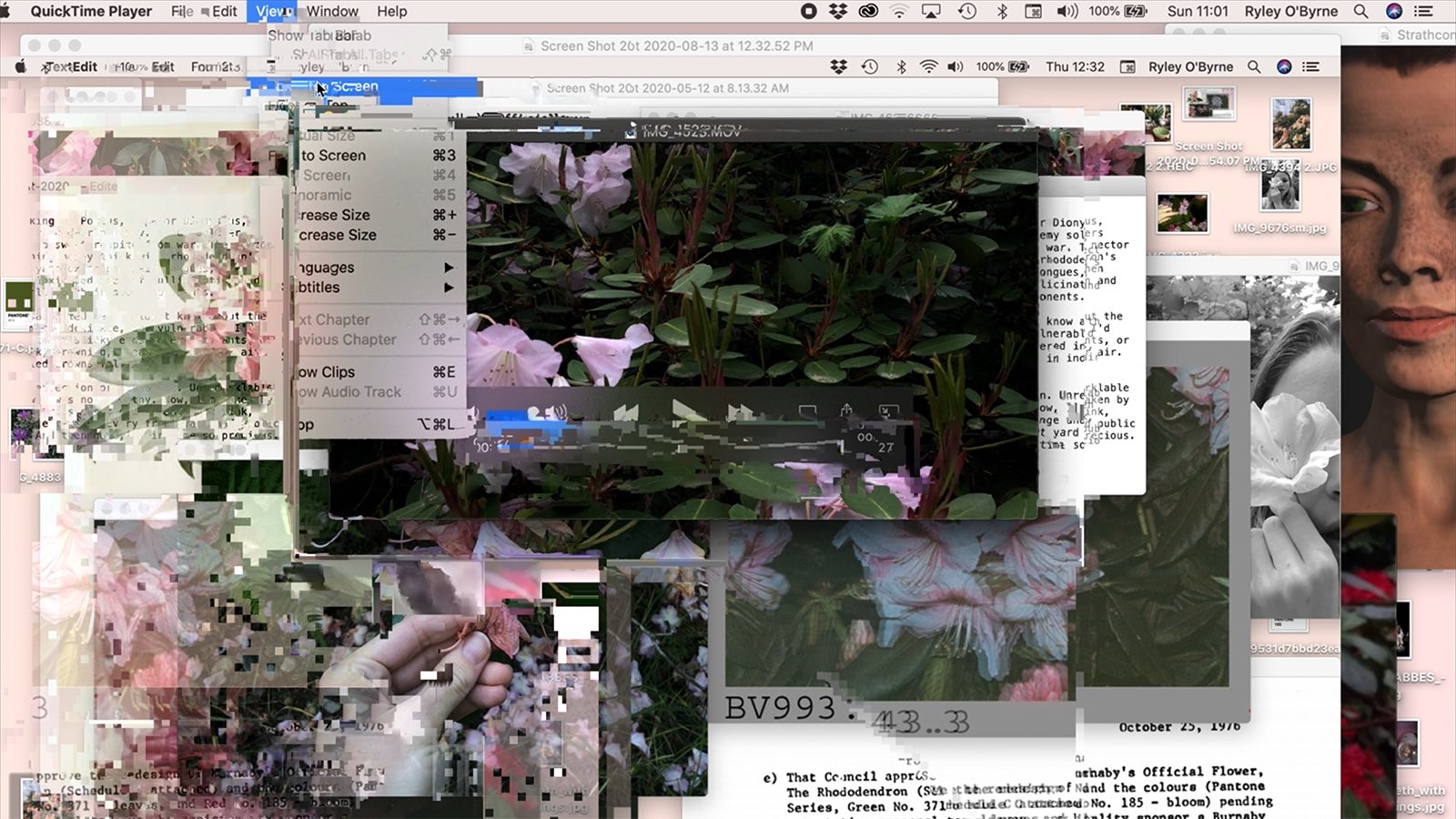Click the Notification Center list icon in the inner menu bar
The height and width of the screenshot is (819, 1456).
[x=1310, y=66]
